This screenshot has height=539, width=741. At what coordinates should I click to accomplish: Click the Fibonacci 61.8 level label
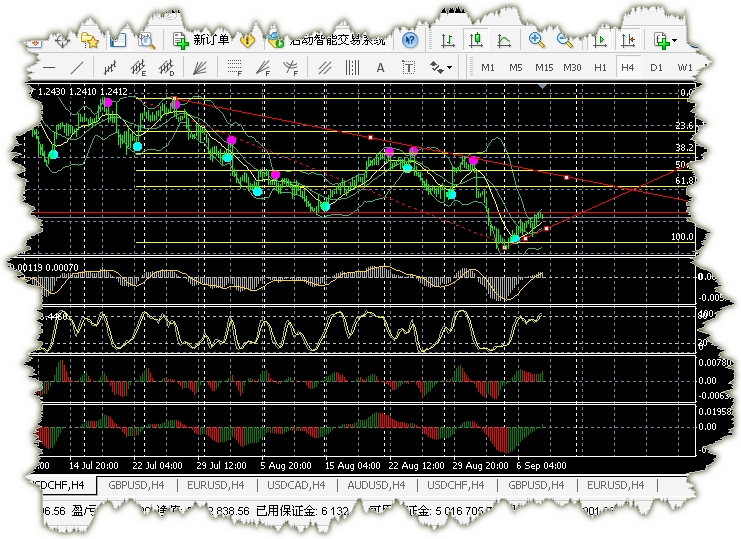(684, 180)
